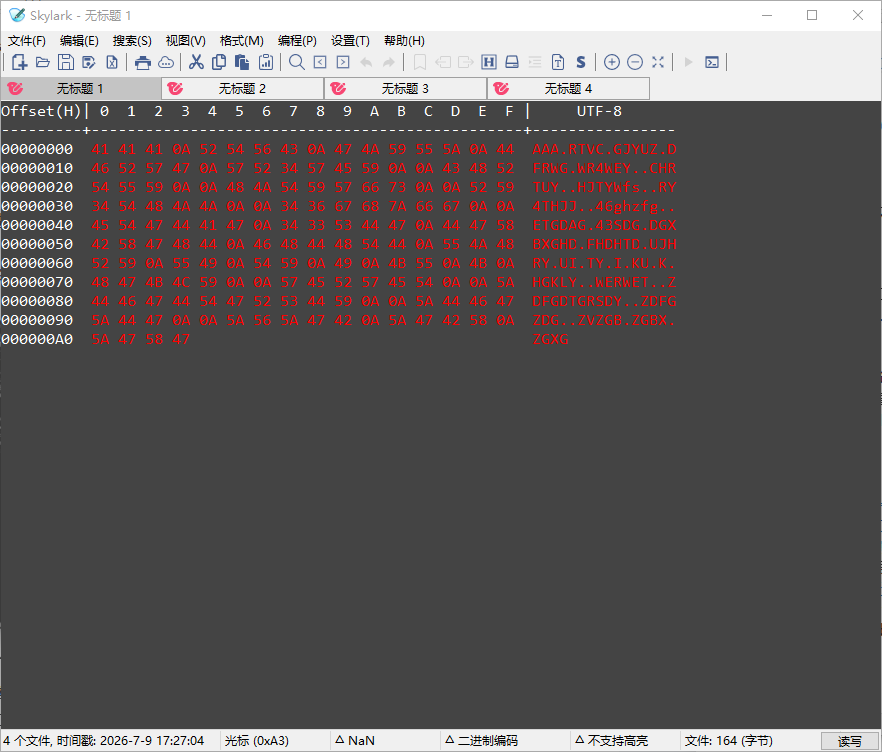Click the undo arrow icon

click(366, 62)
